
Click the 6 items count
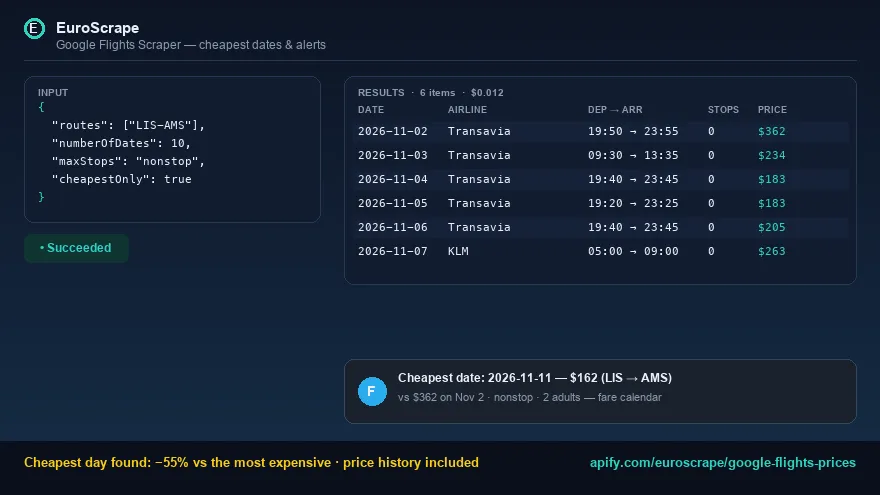point(438,93)
